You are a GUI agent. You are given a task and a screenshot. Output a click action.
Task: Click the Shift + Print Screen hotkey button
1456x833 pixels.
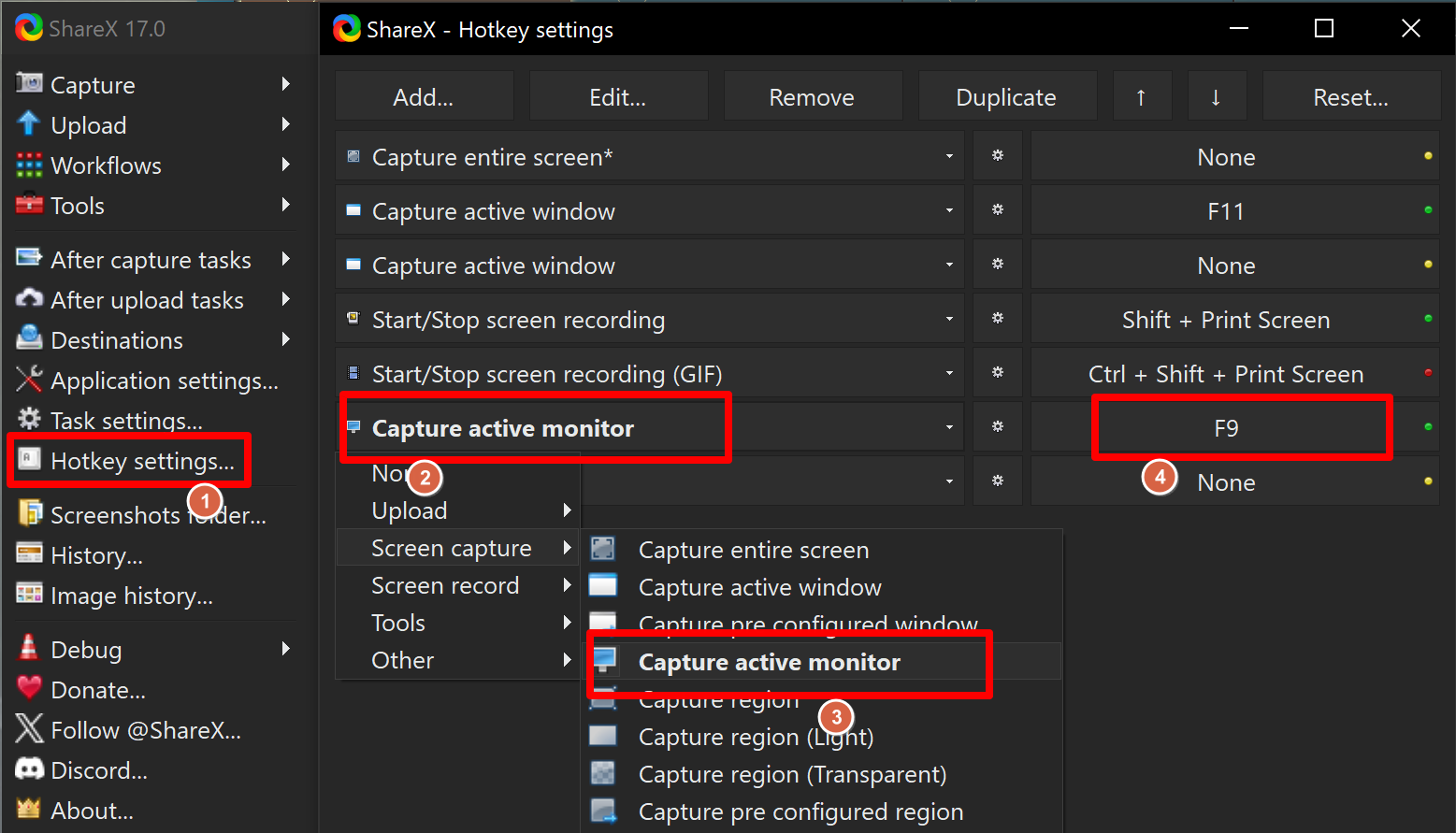point(1235,319)
